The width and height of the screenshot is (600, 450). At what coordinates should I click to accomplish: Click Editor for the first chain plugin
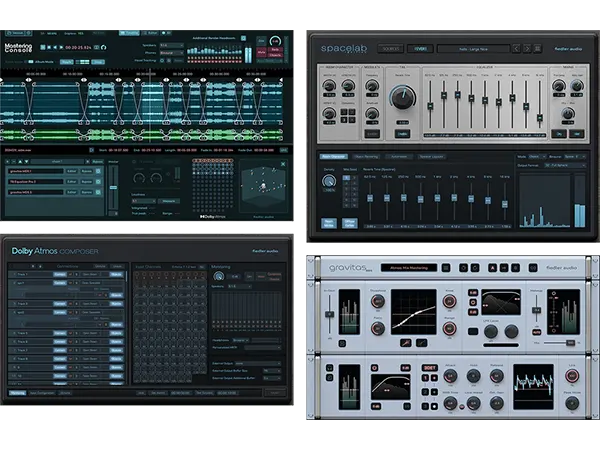(72, 171)
